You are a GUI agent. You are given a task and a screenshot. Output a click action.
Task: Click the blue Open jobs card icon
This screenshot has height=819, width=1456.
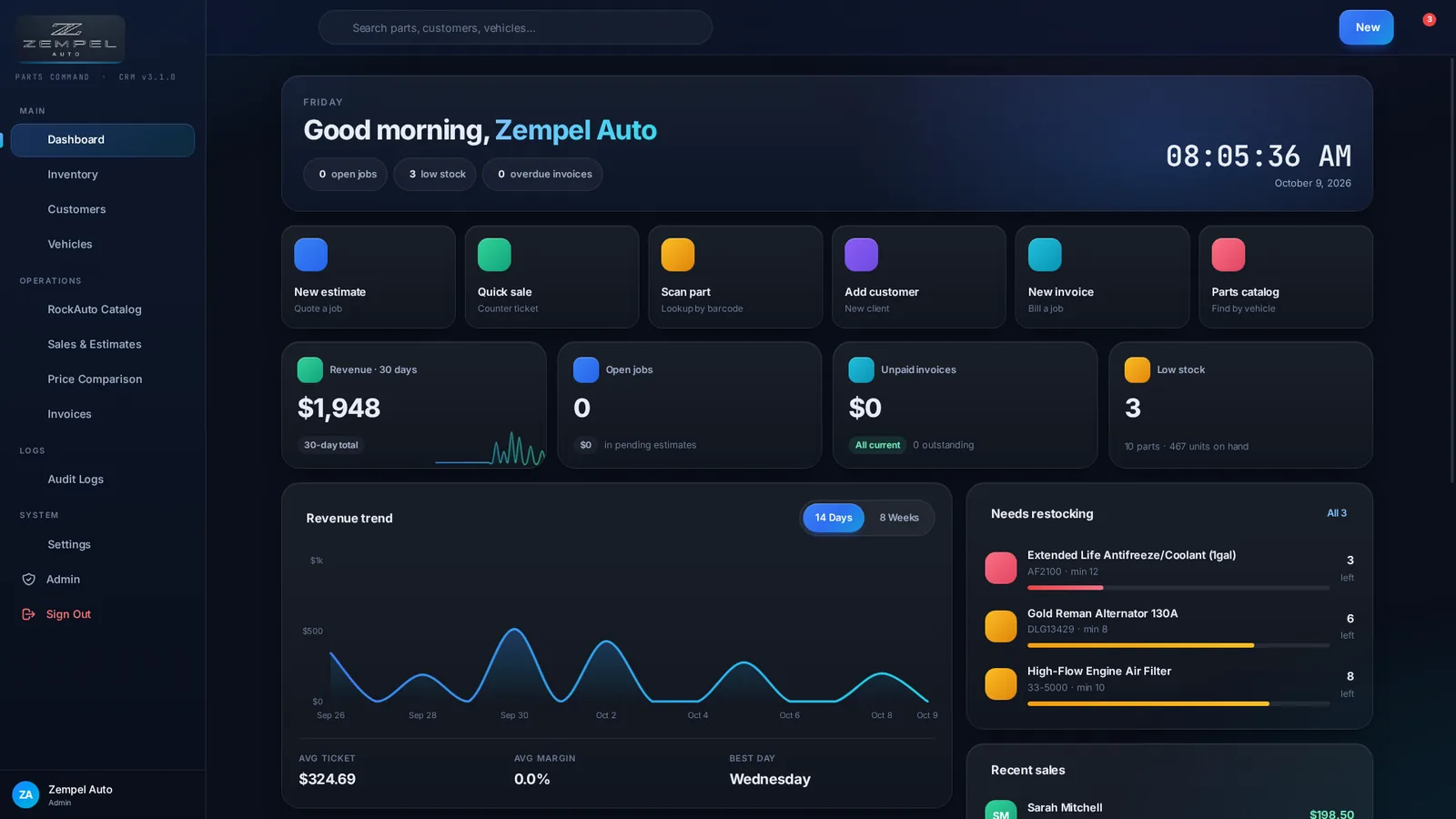(586, 369)
